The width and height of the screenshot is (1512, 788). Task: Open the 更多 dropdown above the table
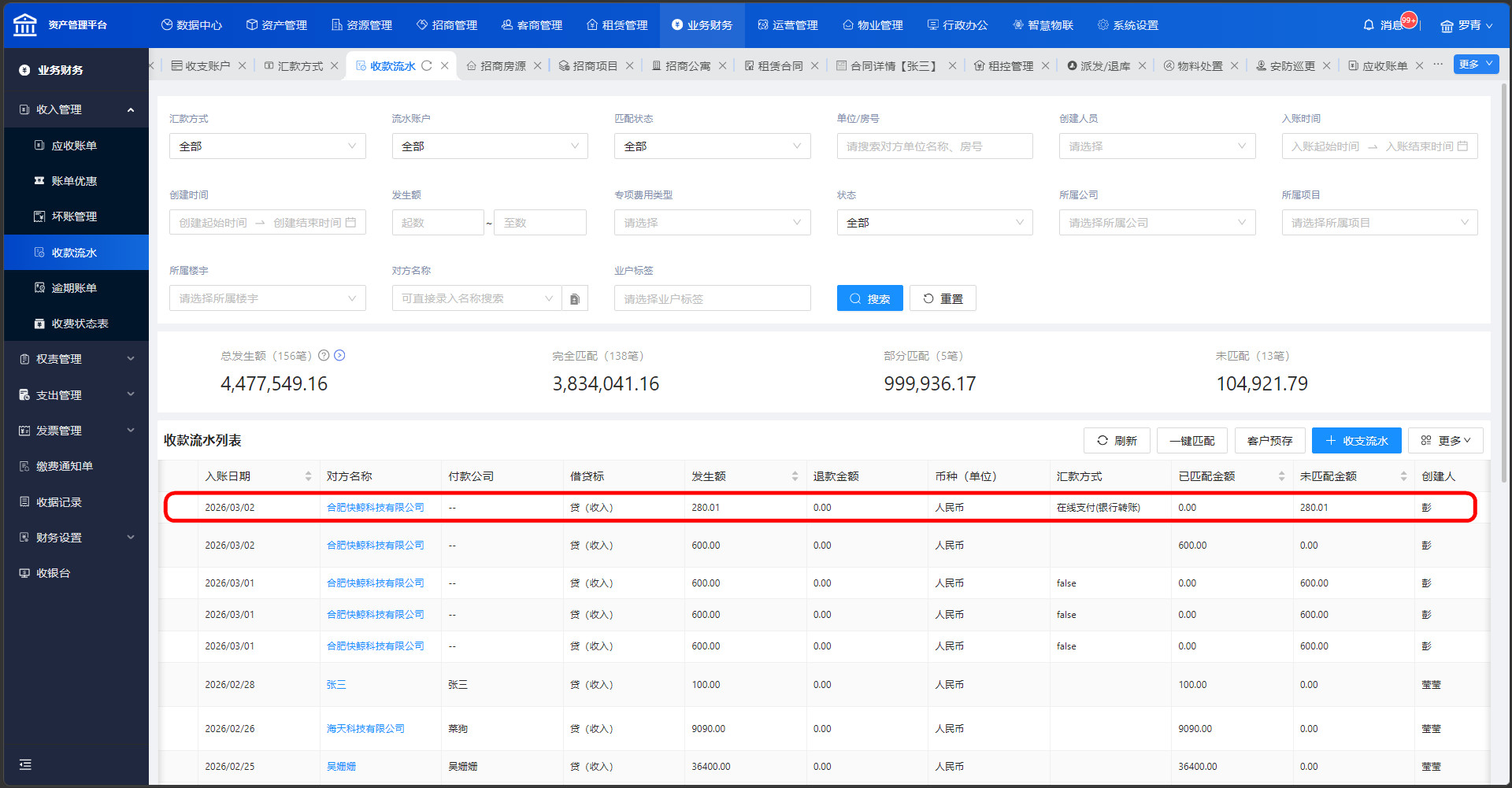tap(1445, 441)
